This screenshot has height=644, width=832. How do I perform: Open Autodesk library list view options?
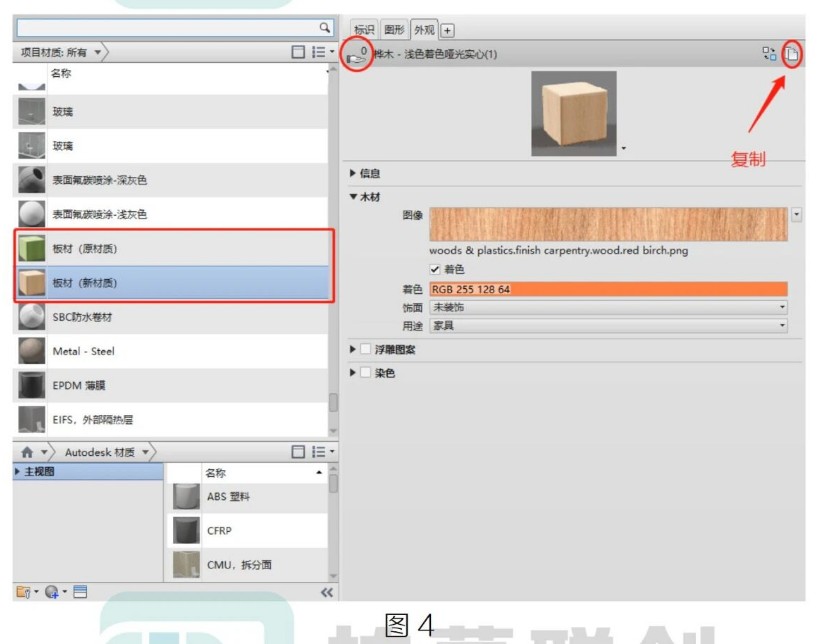[x=323, y=451]
